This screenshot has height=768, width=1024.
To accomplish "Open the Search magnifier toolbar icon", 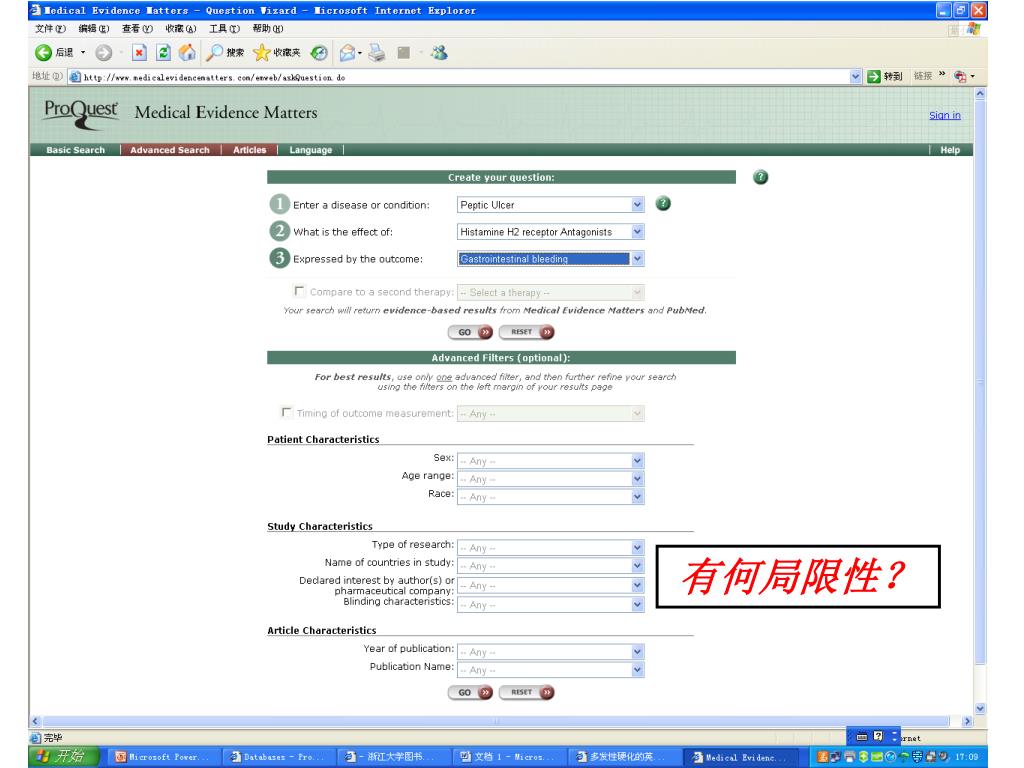I will 214,53.
